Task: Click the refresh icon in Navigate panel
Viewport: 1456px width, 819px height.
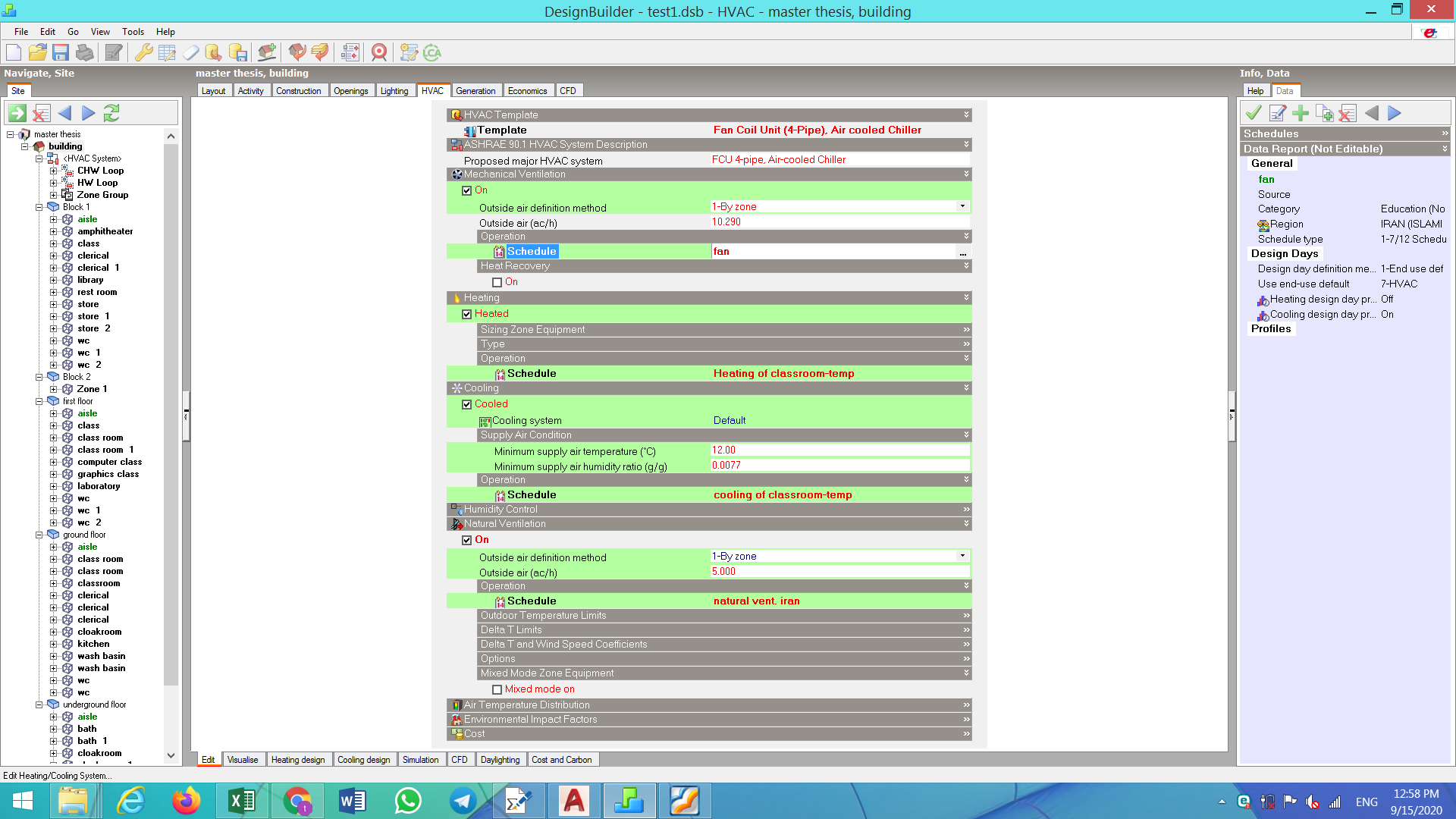Action: pos(111,113)
